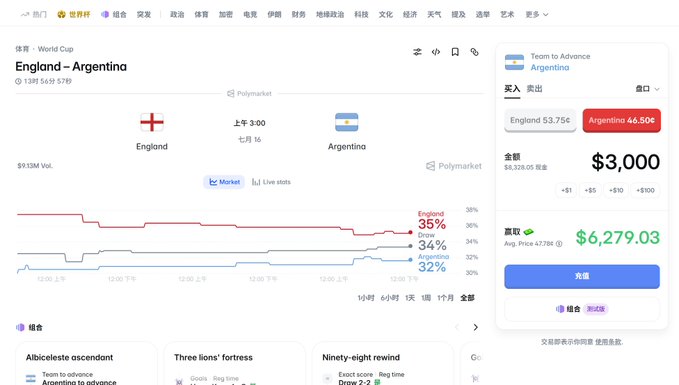The height and width of the screenshot is (385, 679).
Task: Set chart range to 1个月
Action: [445, 298]
